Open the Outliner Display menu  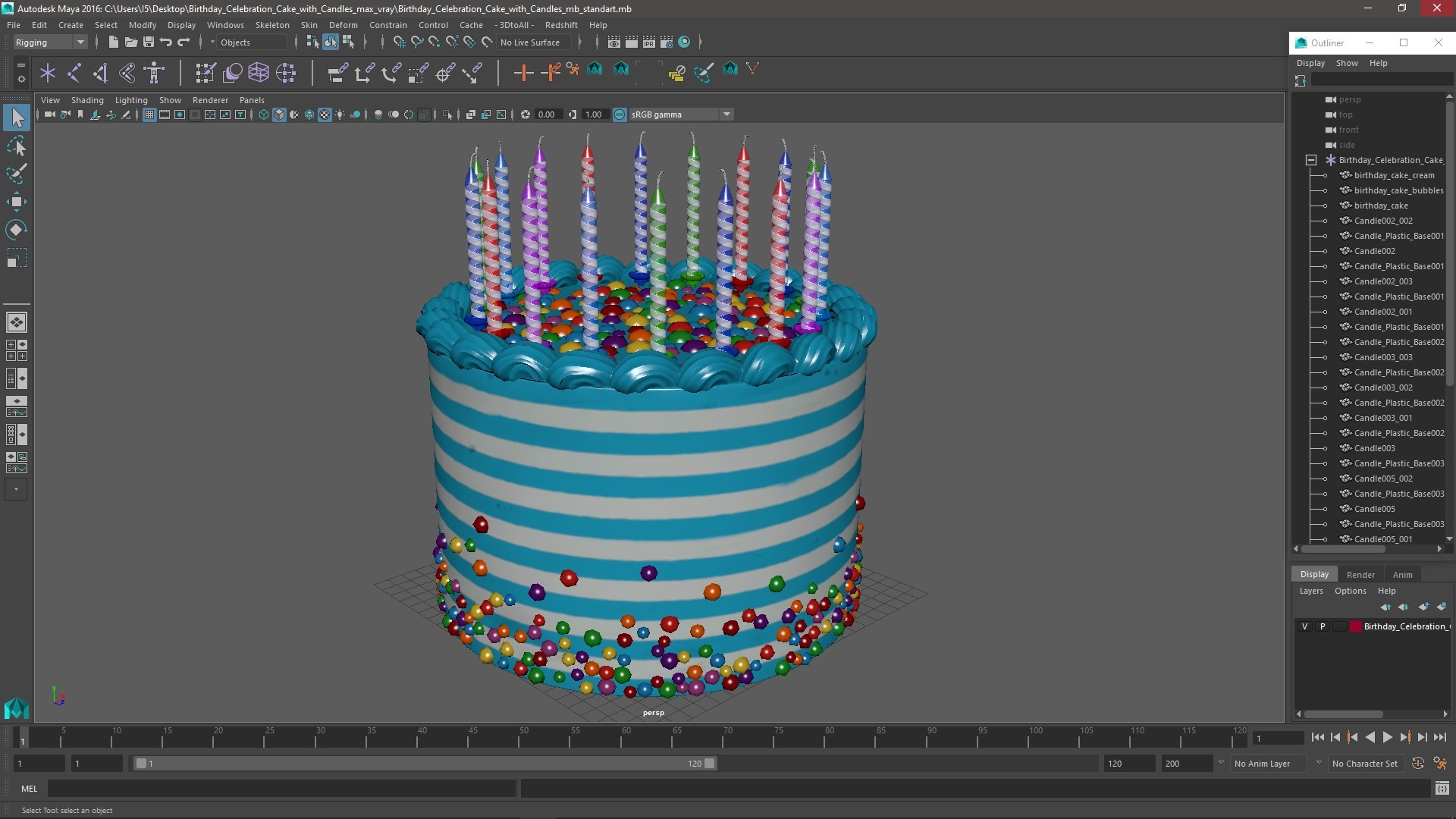tap(1310, 63)
